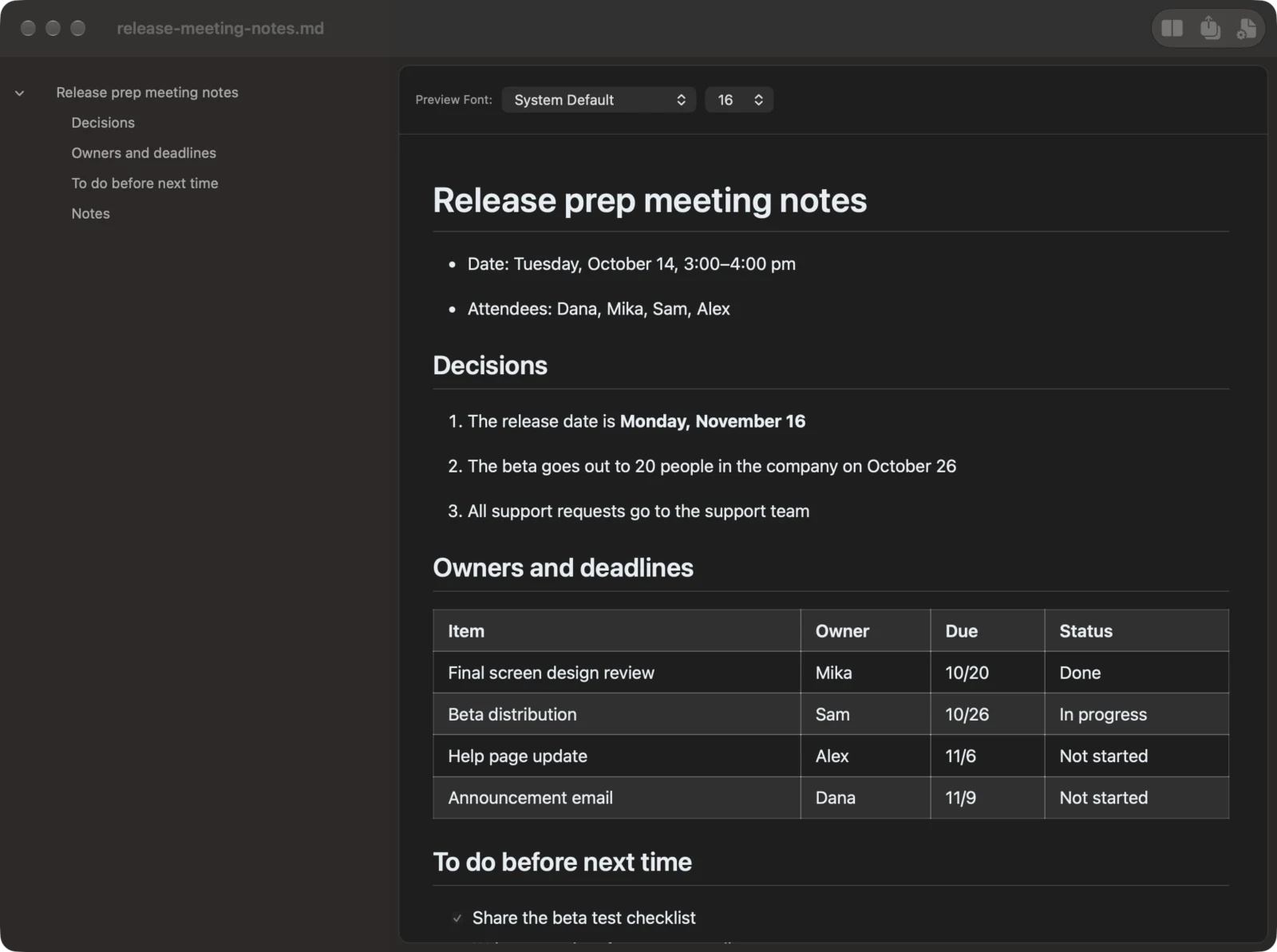Click the 'Date: Tuesday, October 14' bullet
1277x952 pixels.
click(631, 264)
